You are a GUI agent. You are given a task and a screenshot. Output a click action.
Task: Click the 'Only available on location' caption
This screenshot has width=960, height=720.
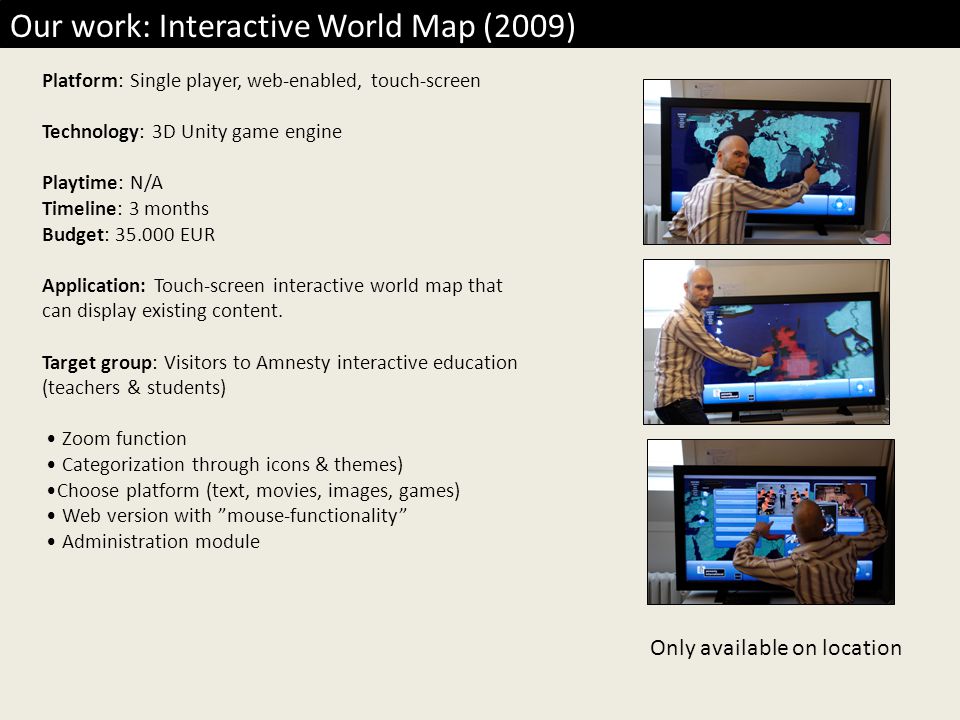pyautogui.click(x=776, y=648)
